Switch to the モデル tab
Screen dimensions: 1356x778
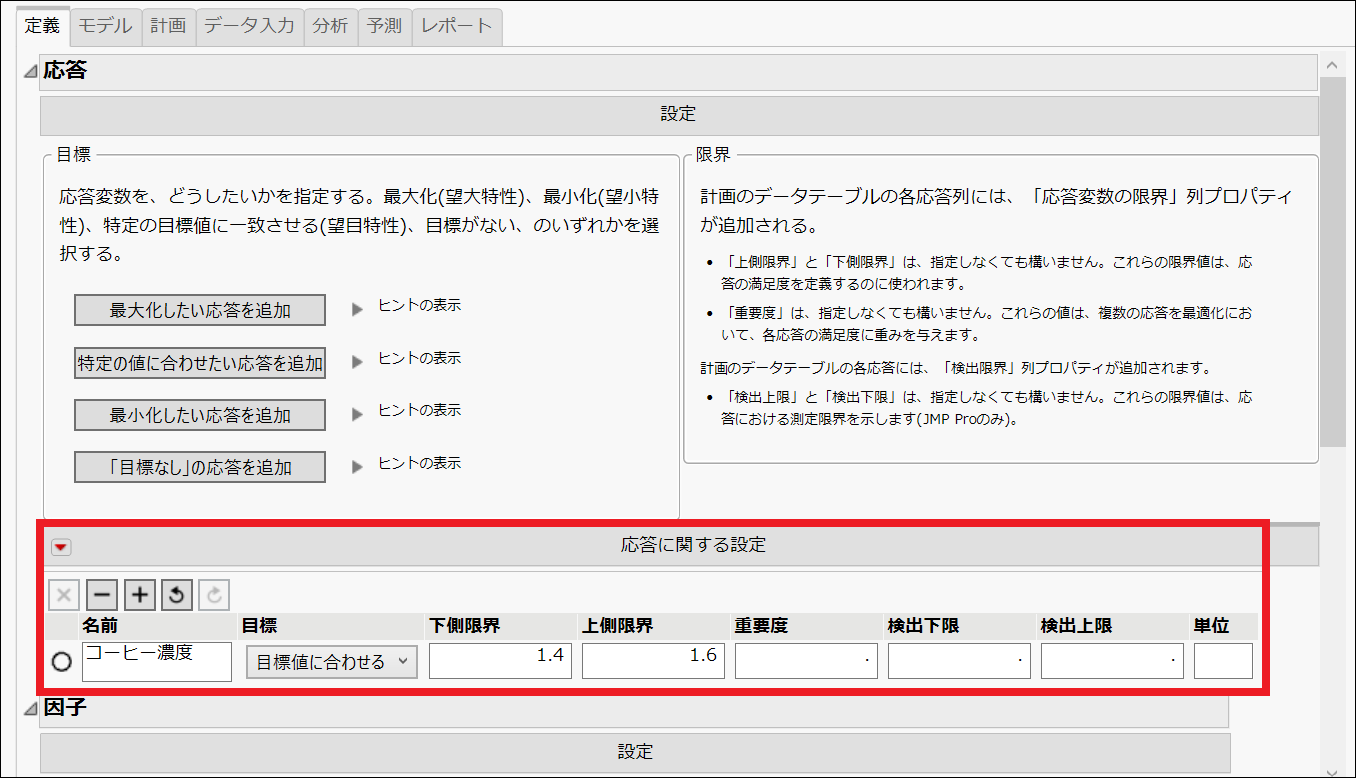(105, 25)
